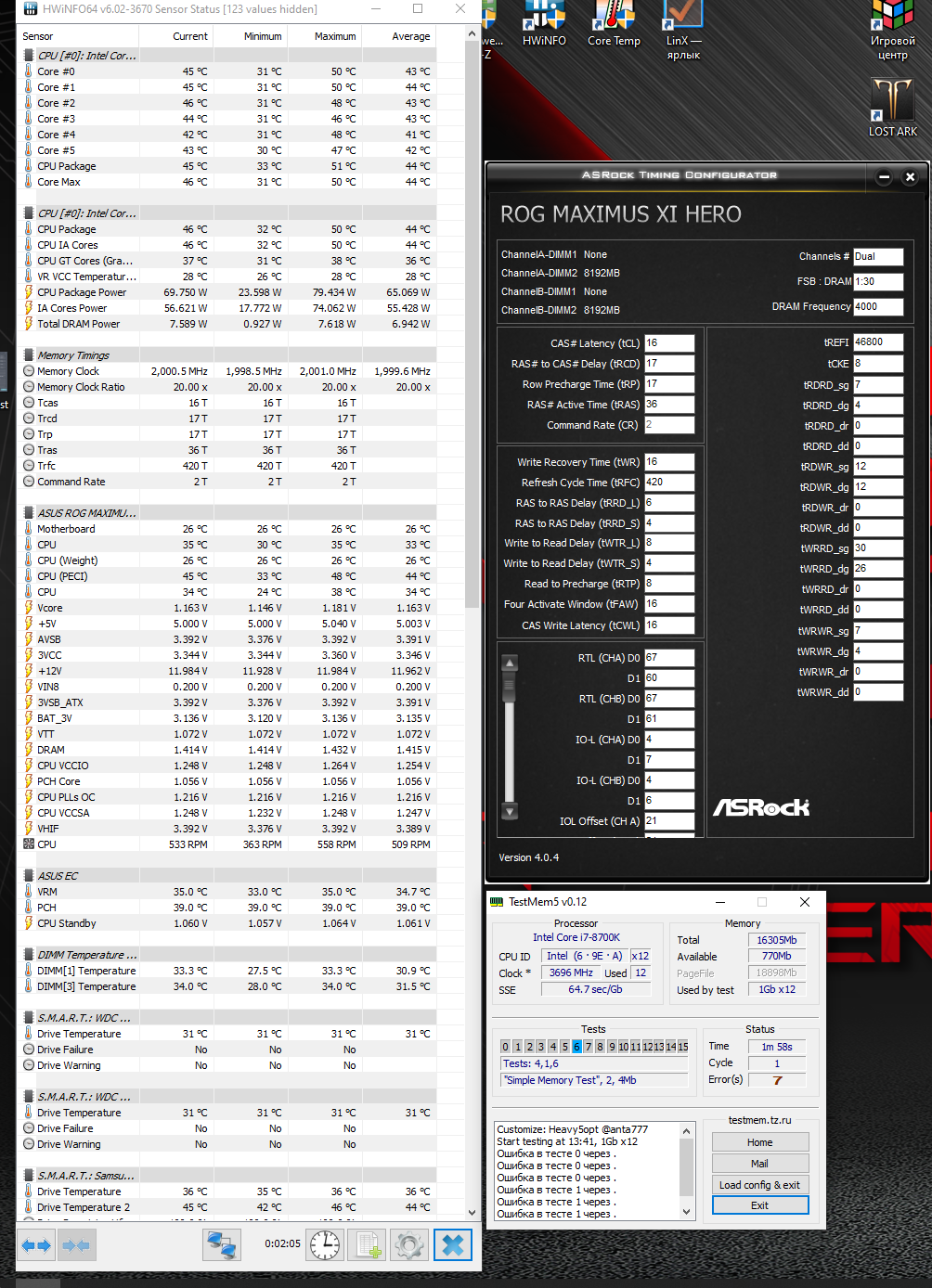932x1288 pixels.
Task: Select the Total DRAM Power row
Action: tap(227, 324)
